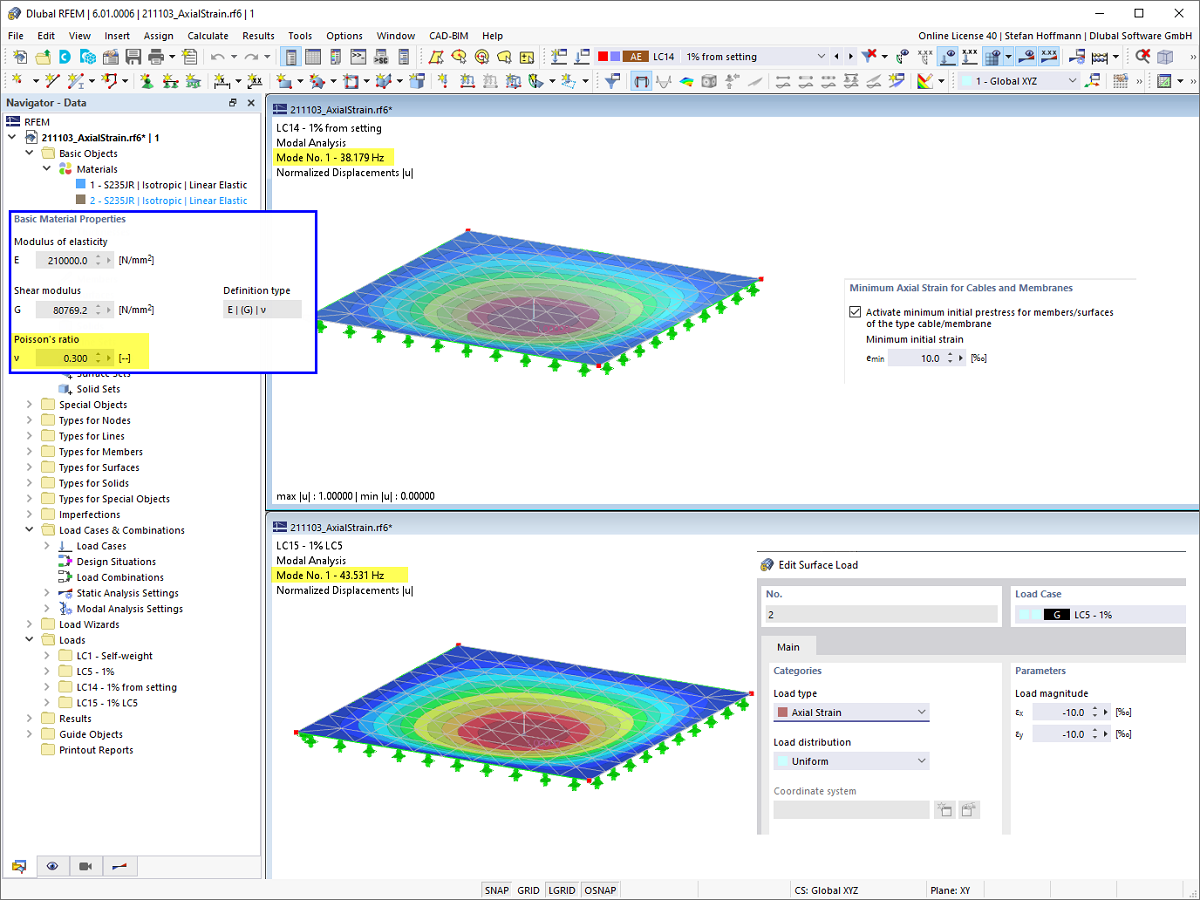Open the CAD-BIM menu

pos(449,35)
